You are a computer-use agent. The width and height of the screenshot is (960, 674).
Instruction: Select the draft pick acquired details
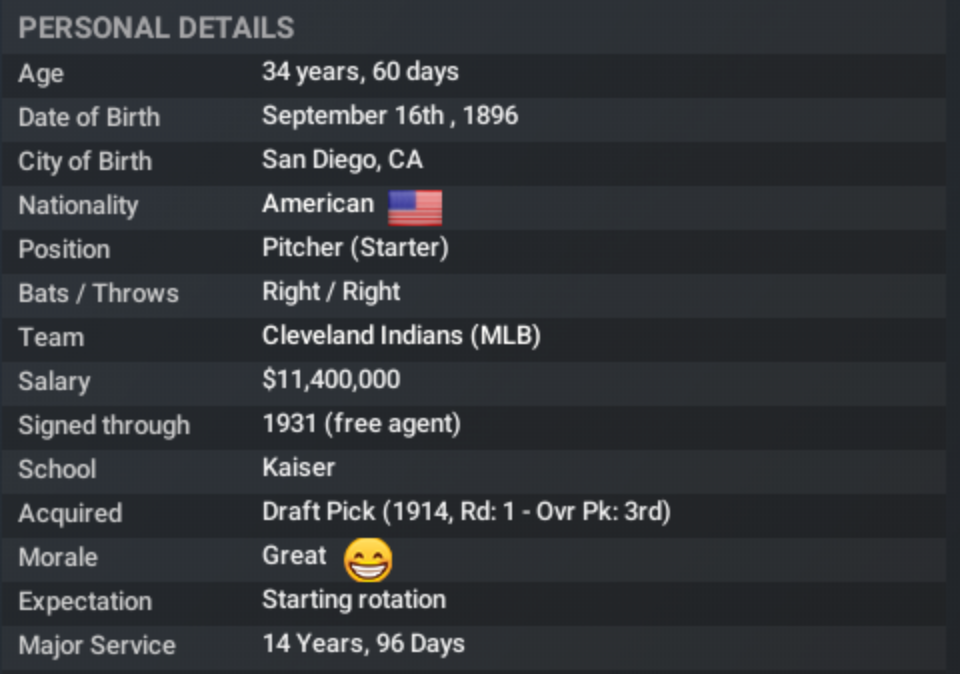click(466, 512)
